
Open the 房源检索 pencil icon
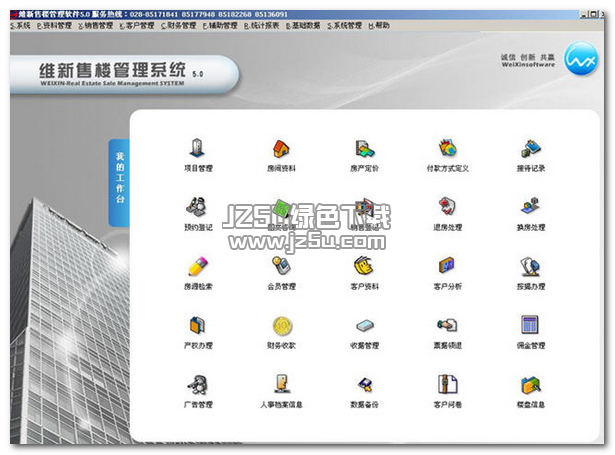[197, 266]
